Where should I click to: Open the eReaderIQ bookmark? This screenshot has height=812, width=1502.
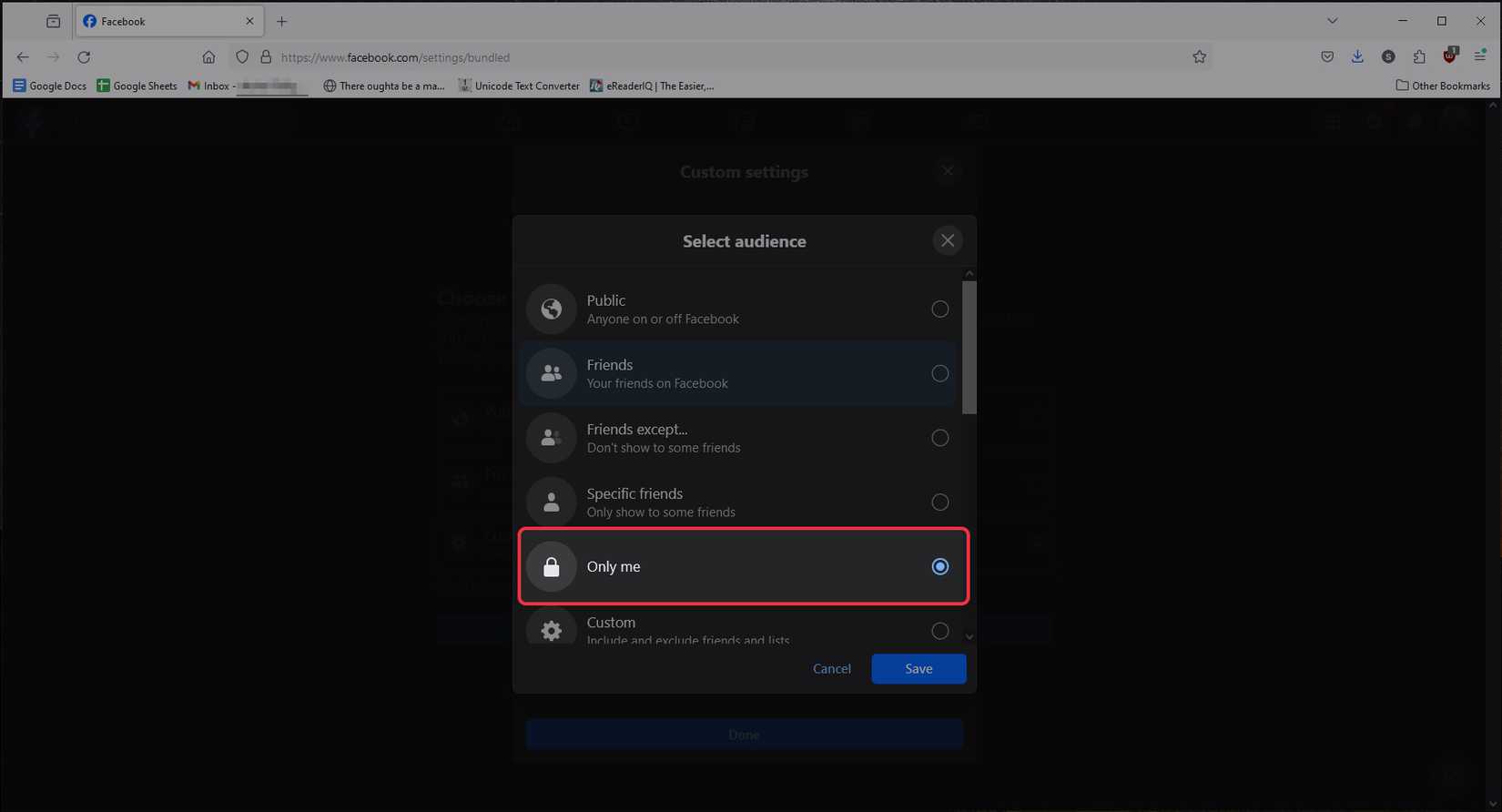(x=652, y=86)
